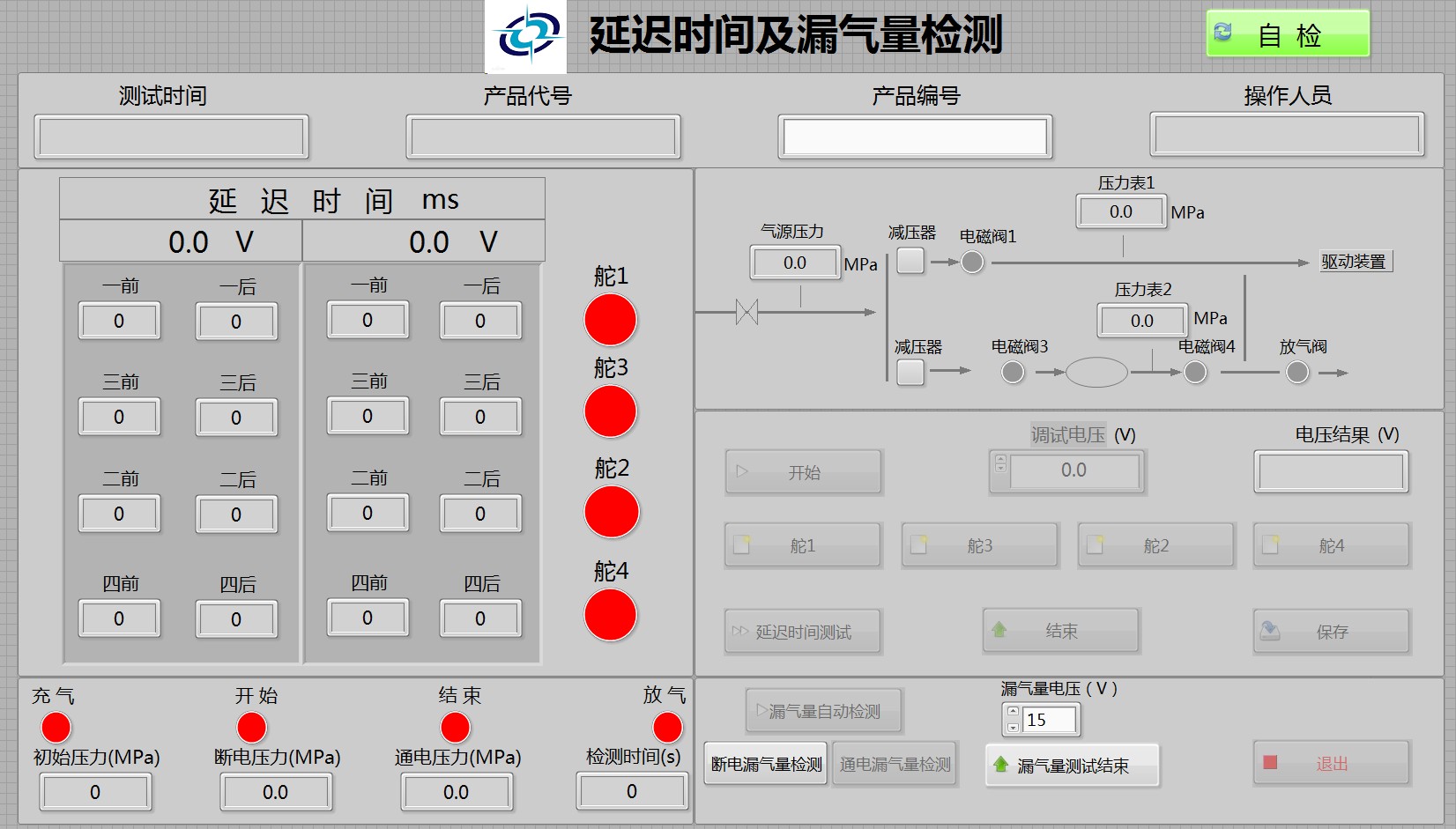
Task: Toggle the 电磁阀1 round indicator
Action: tap(972, 262)
